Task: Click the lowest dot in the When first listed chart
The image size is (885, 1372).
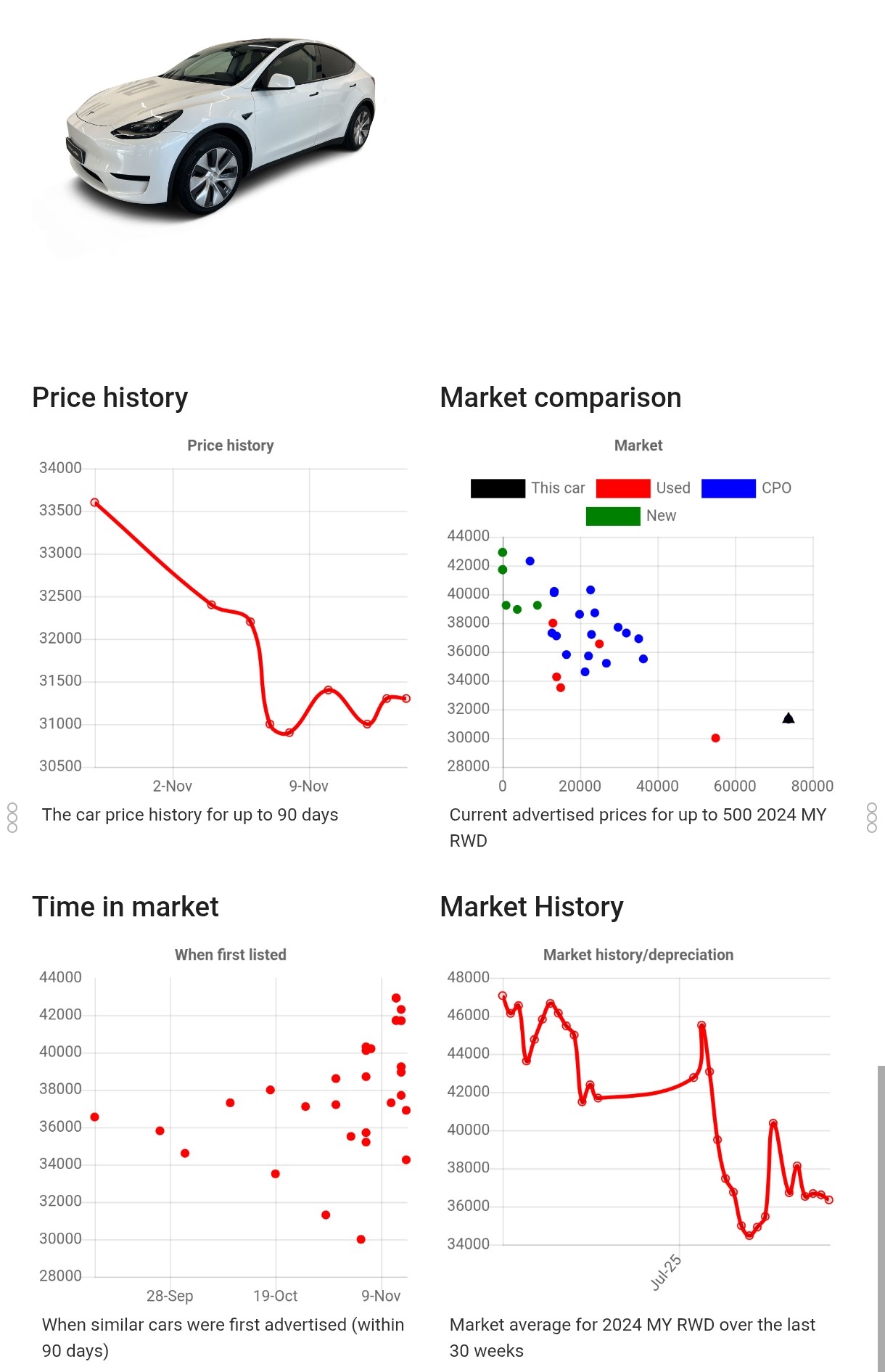Action: coord(361,1239)
